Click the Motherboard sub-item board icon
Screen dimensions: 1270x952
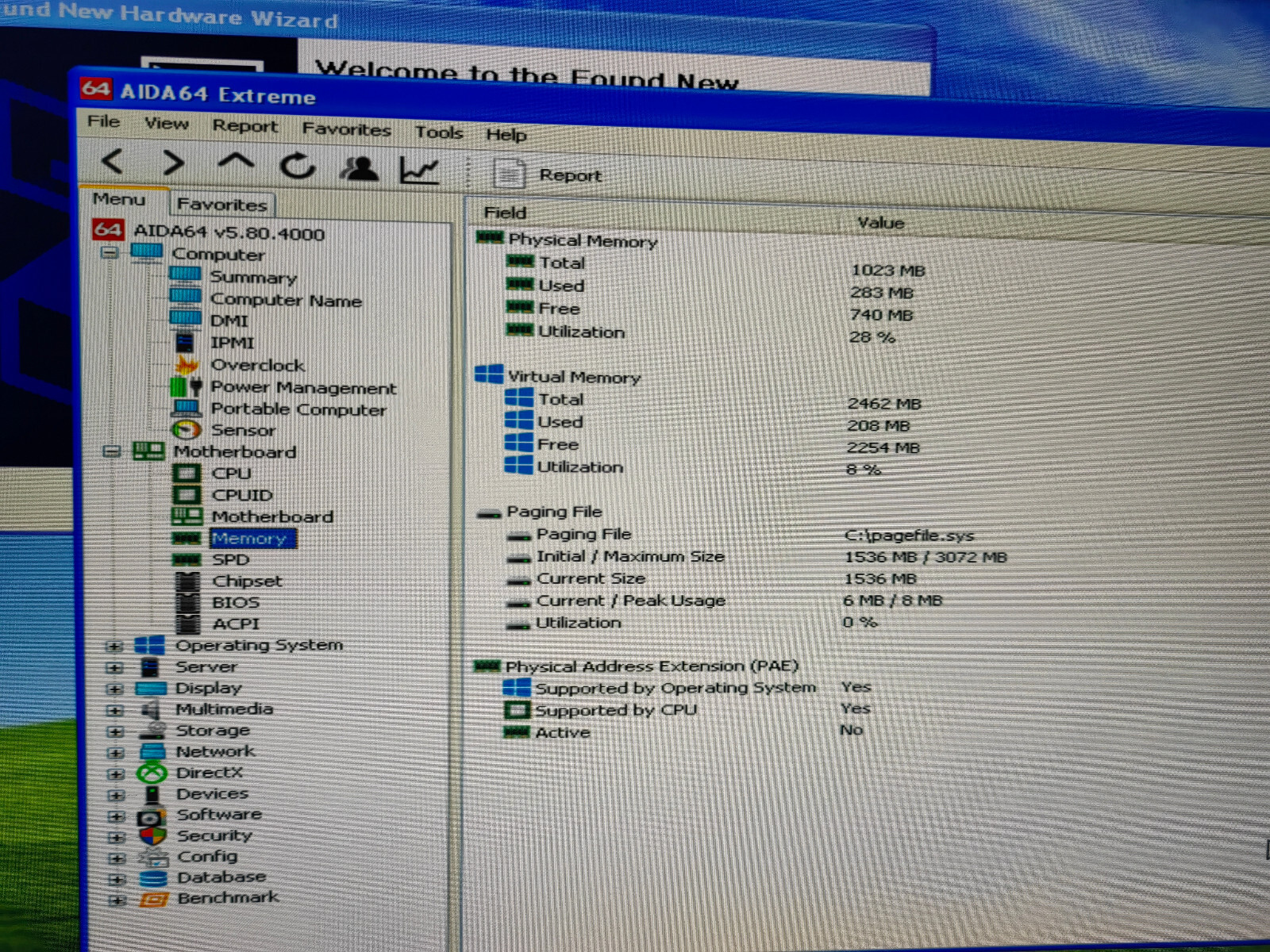187,516
